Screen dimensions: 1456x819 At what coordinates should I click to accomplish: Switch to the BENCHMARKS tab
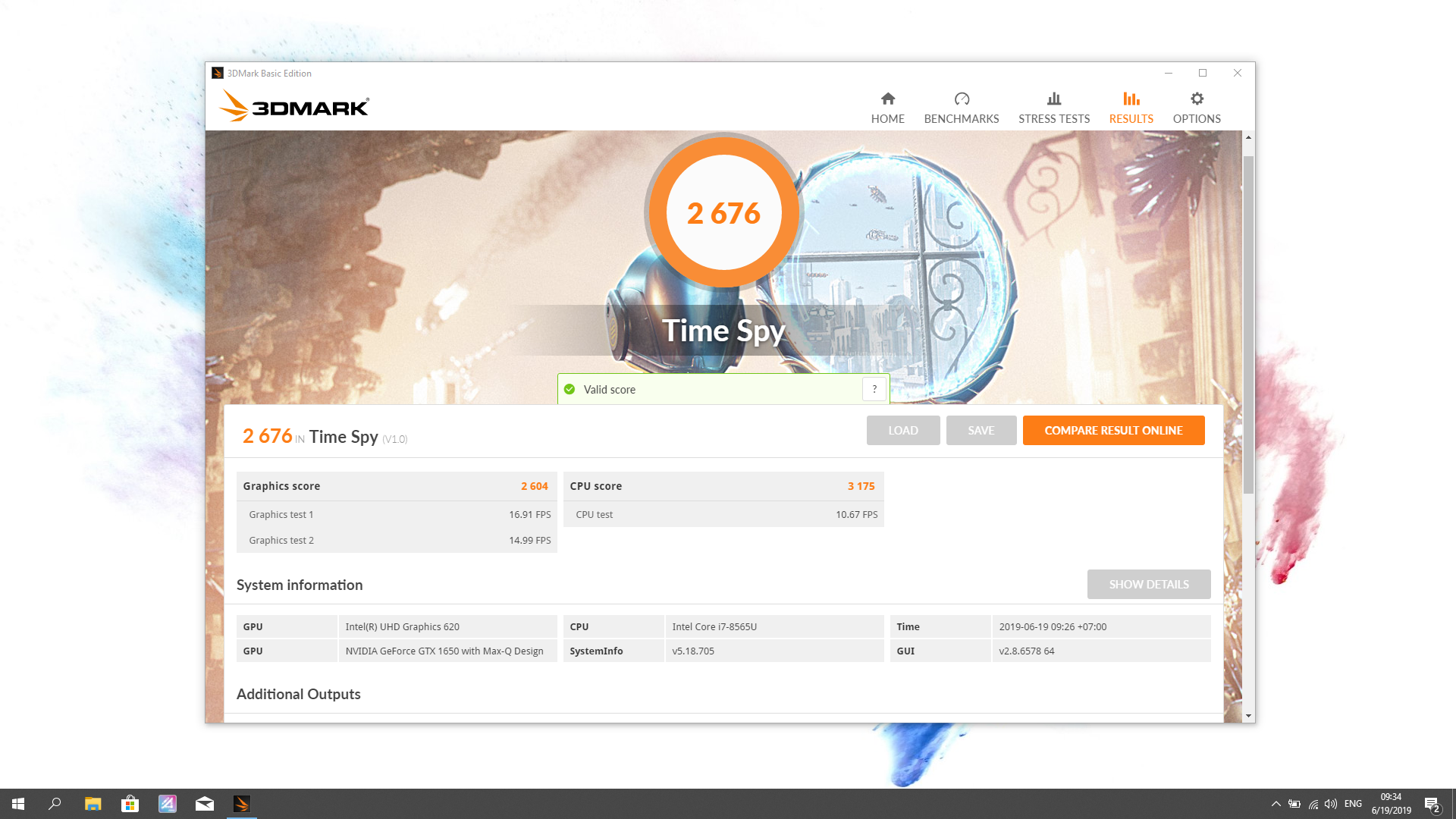point(961,108)
